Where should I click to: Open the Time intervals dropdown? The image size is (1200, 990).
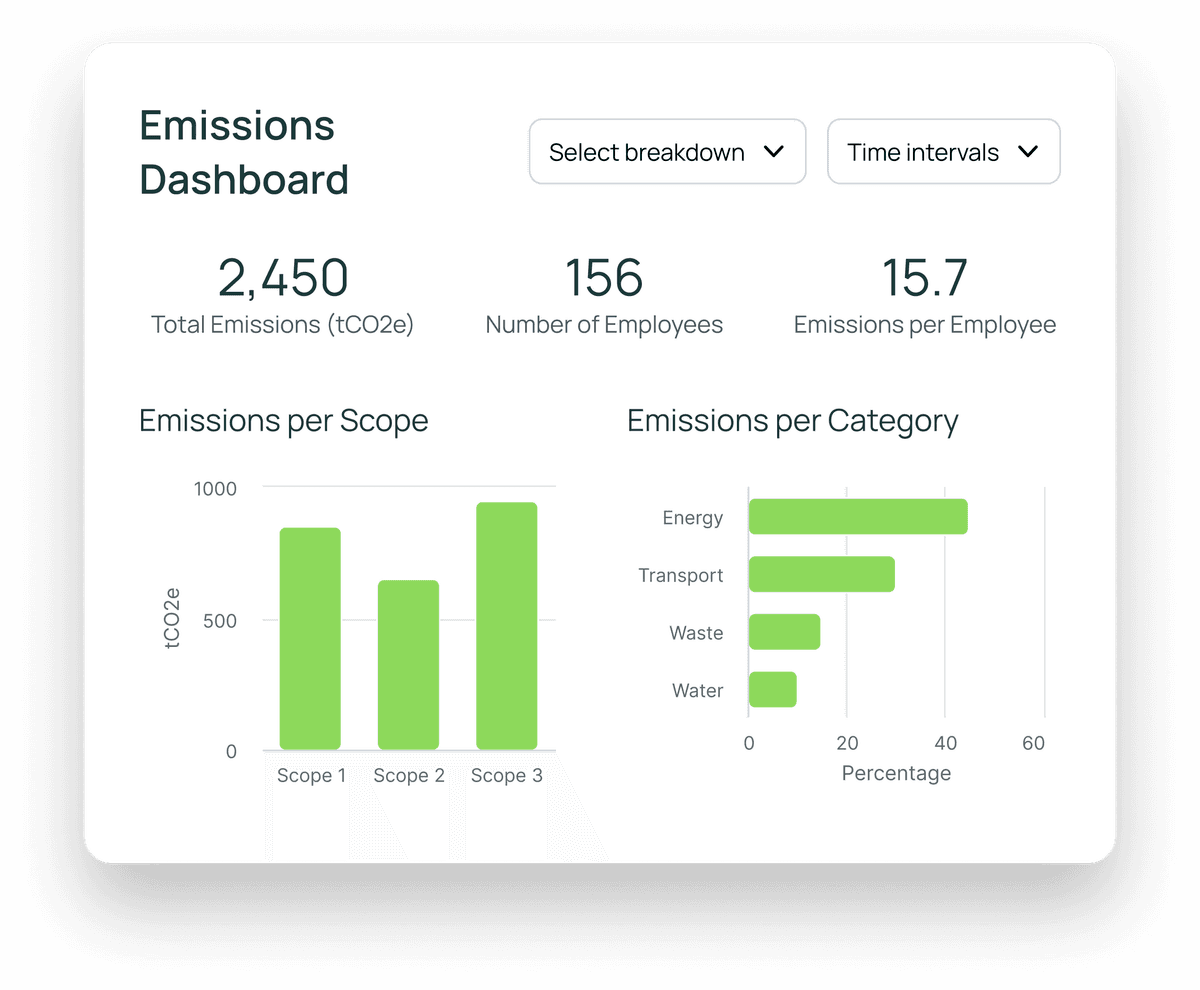point(942,151)
